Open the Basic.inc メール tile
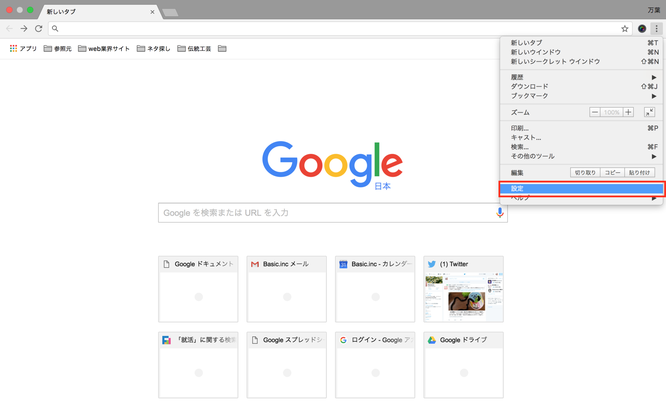The image size is (666, 416). 287,289
